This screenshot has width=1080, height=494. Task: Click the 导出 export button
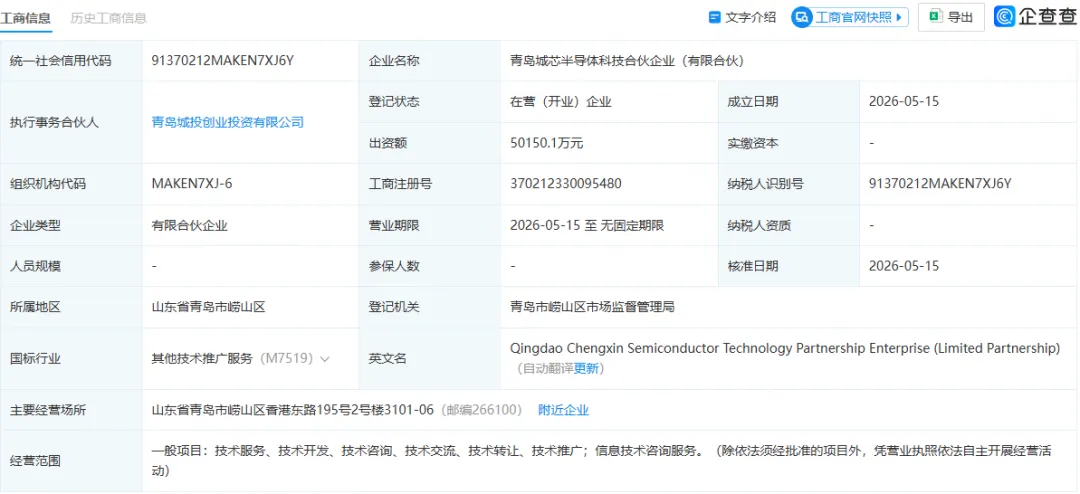click(x=951, y=17)
